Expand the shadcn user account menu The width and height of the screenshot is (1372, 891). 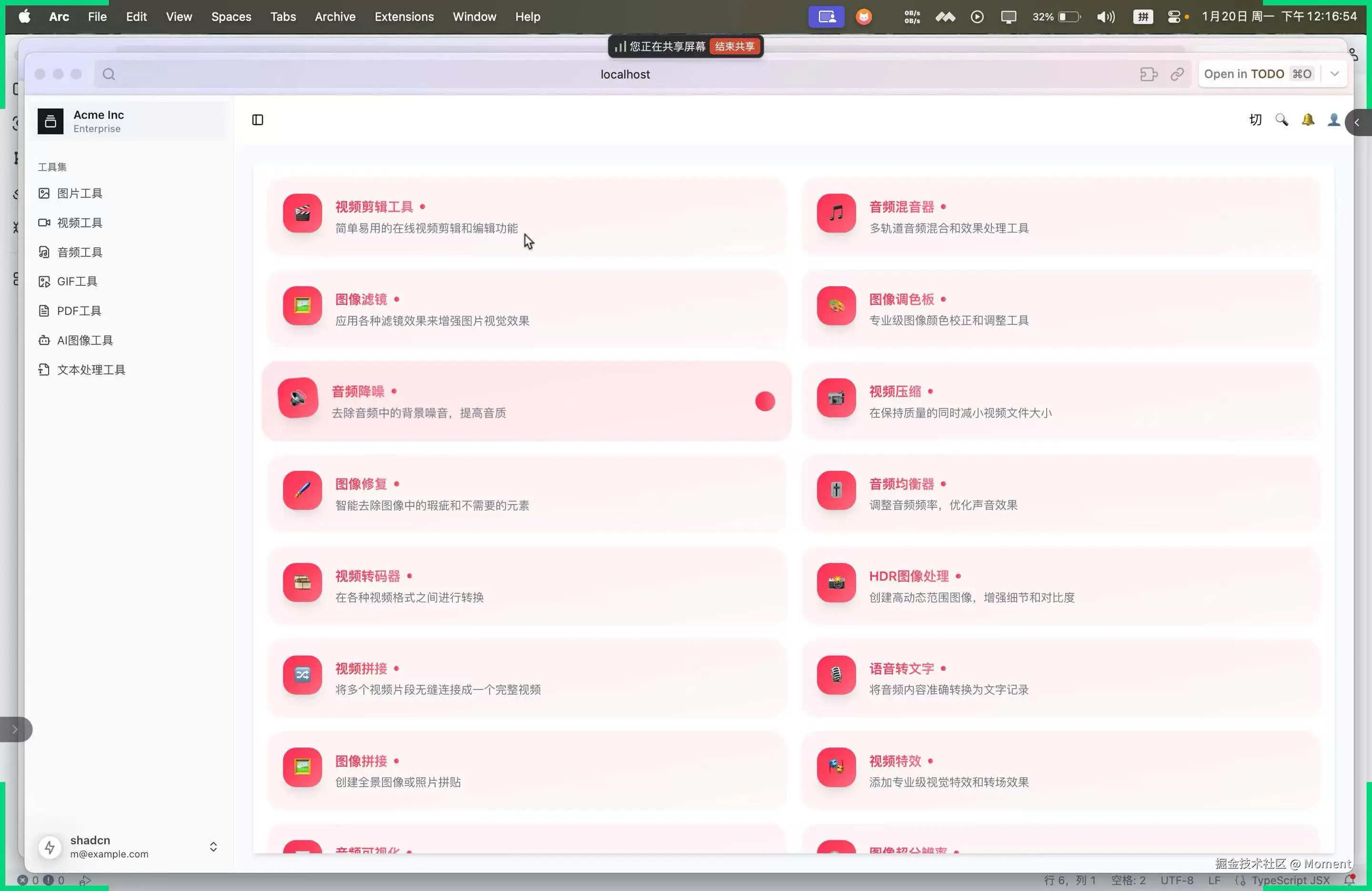tap(129, 847)
